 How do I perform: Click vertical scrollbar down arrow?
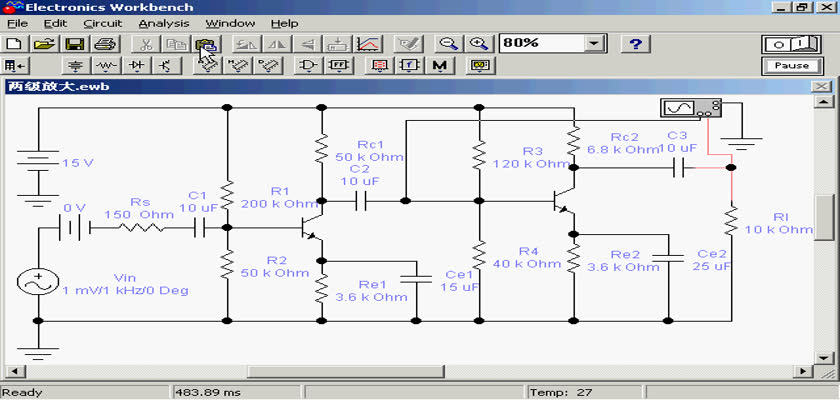tap(823, 357)
